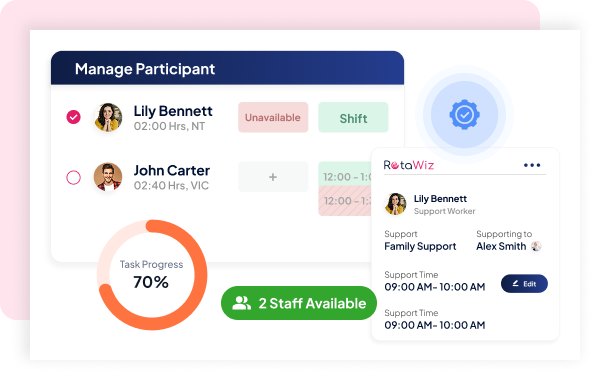593x373 pixels.
Task: Click the green 12:00 shift slot
Action: [345, 174]
